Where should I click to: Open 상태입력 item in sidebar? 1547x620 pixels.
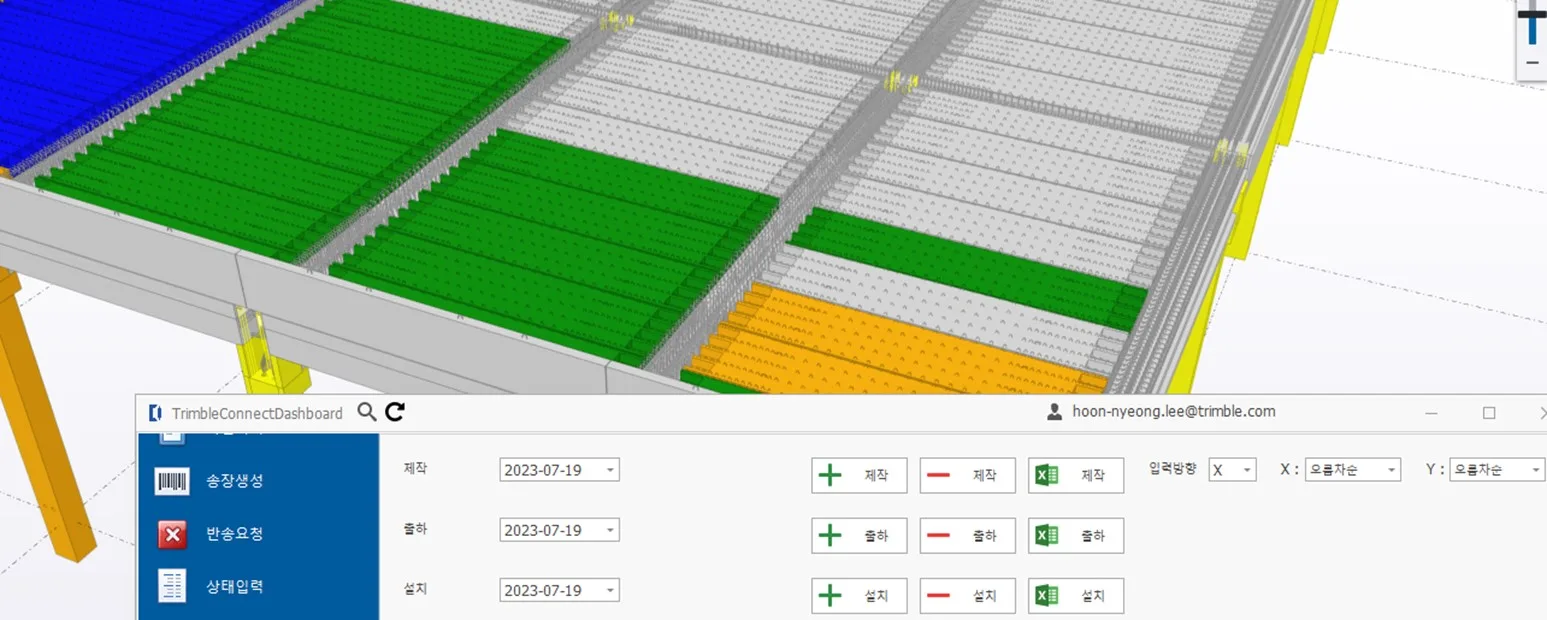(x=258, y=586)
